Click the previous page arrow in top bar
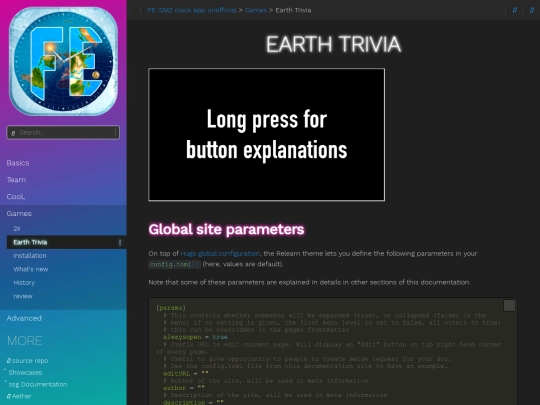Screen dimensions: 540x405 pos(515,10)
